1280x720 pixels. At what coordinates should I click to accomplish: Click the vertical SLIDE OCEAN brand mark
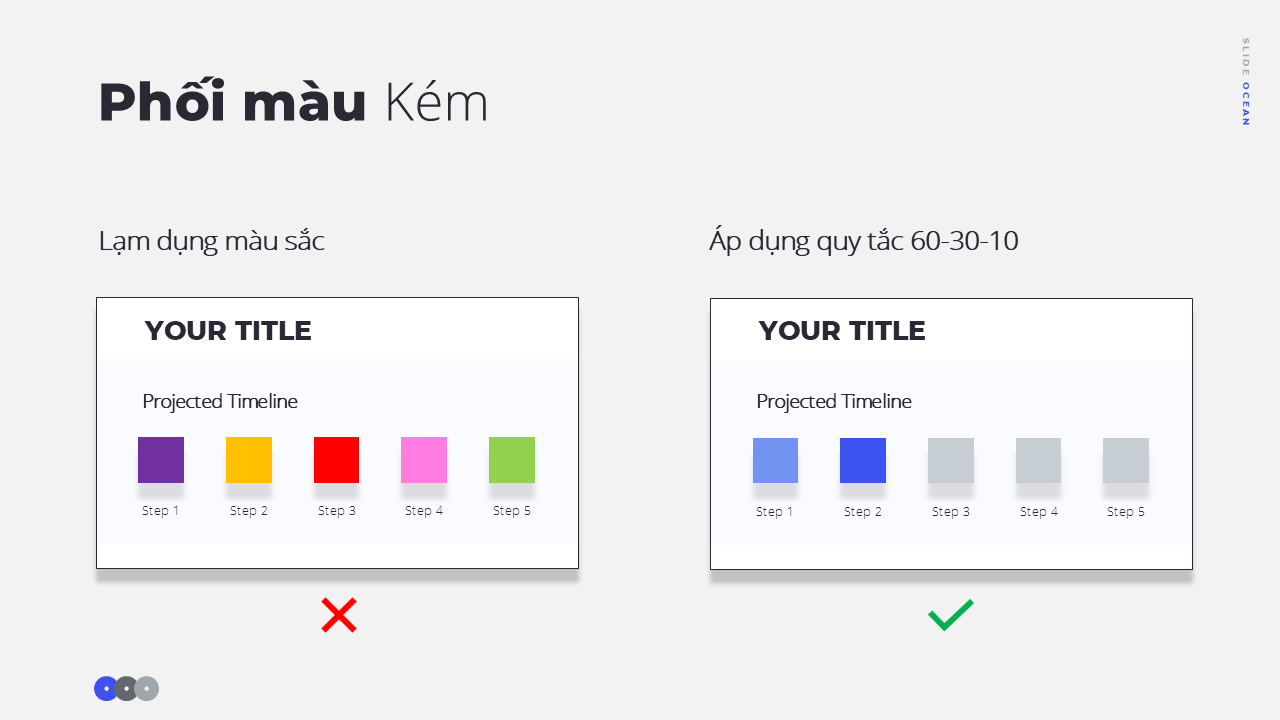(x=1245, y=82)
